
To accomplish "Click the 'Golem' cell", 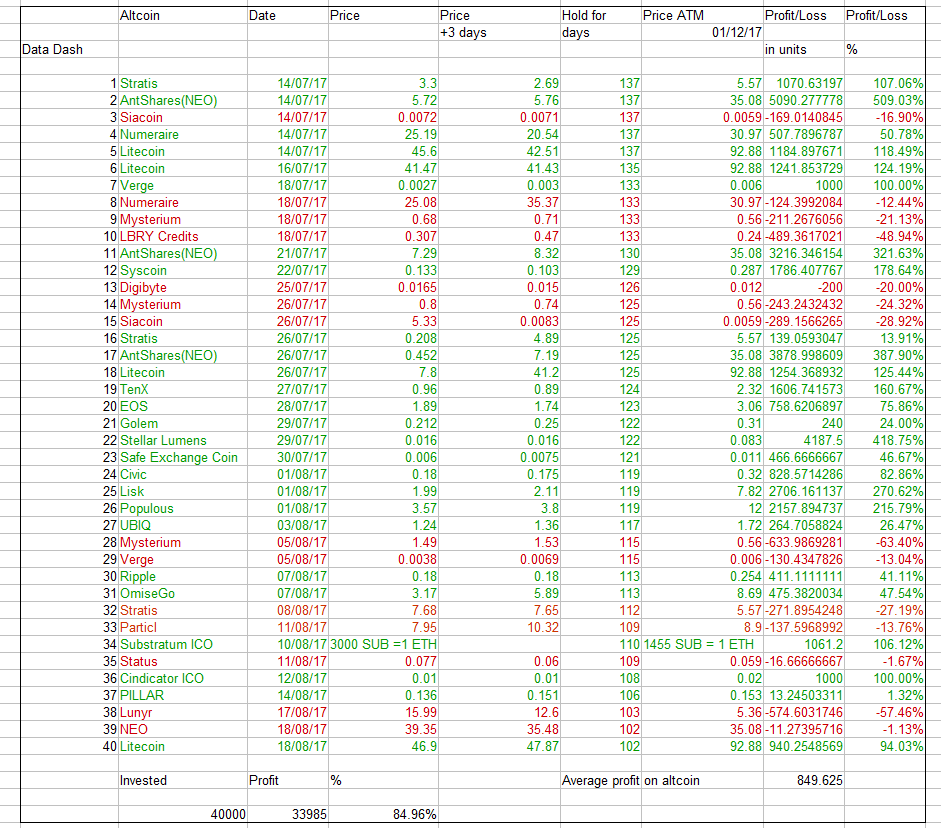I will point(183,423).
